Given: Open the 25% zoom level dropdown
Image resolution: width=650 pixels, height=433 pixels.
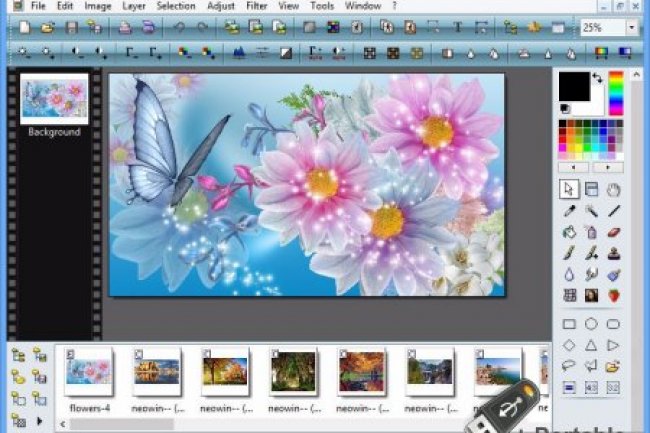Looking at the screenshot, I should [631, 28].
